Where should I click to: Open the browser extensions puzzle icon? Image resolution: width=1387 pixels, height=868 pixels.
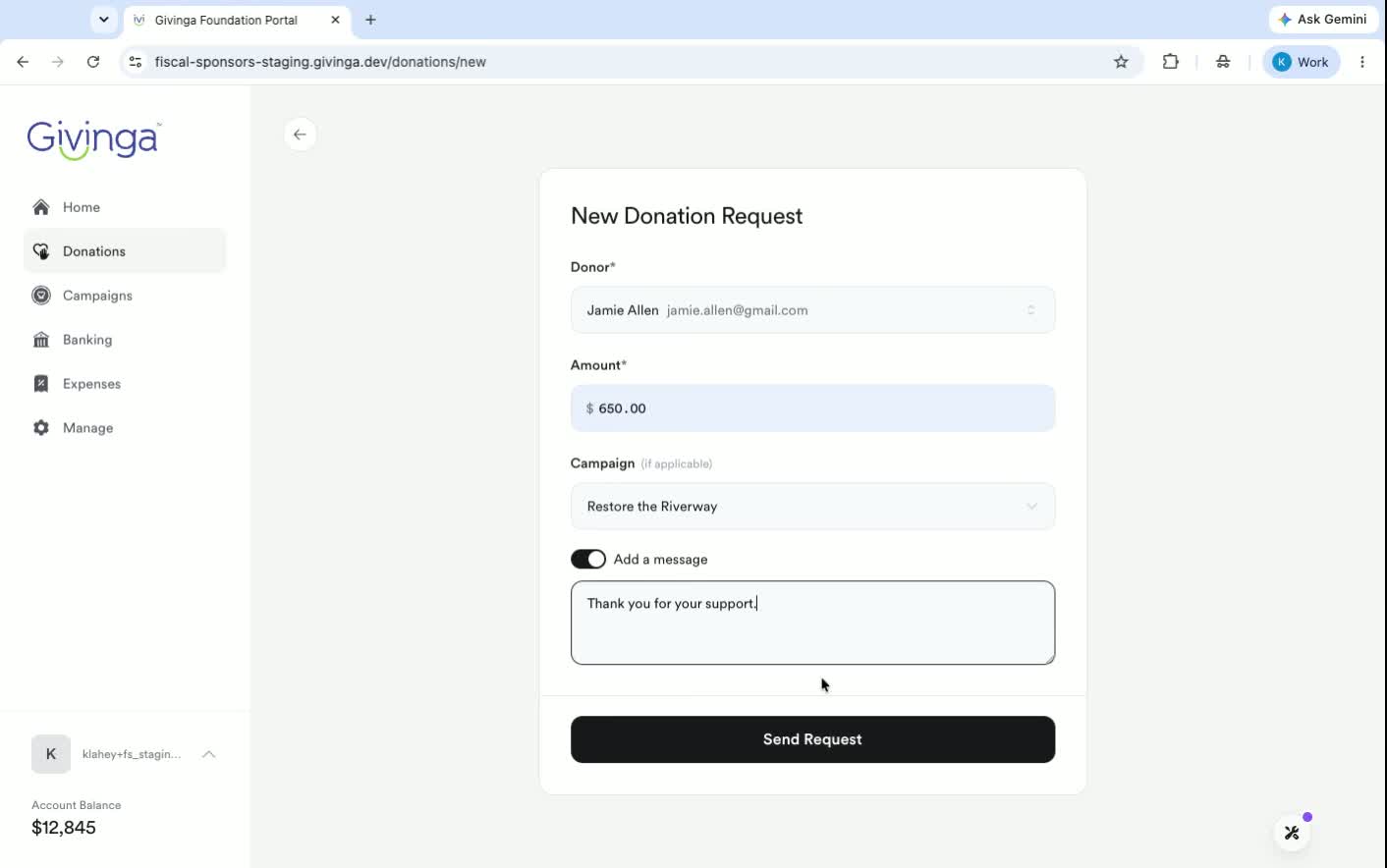pyautogui.click(x=1170, y=62)
